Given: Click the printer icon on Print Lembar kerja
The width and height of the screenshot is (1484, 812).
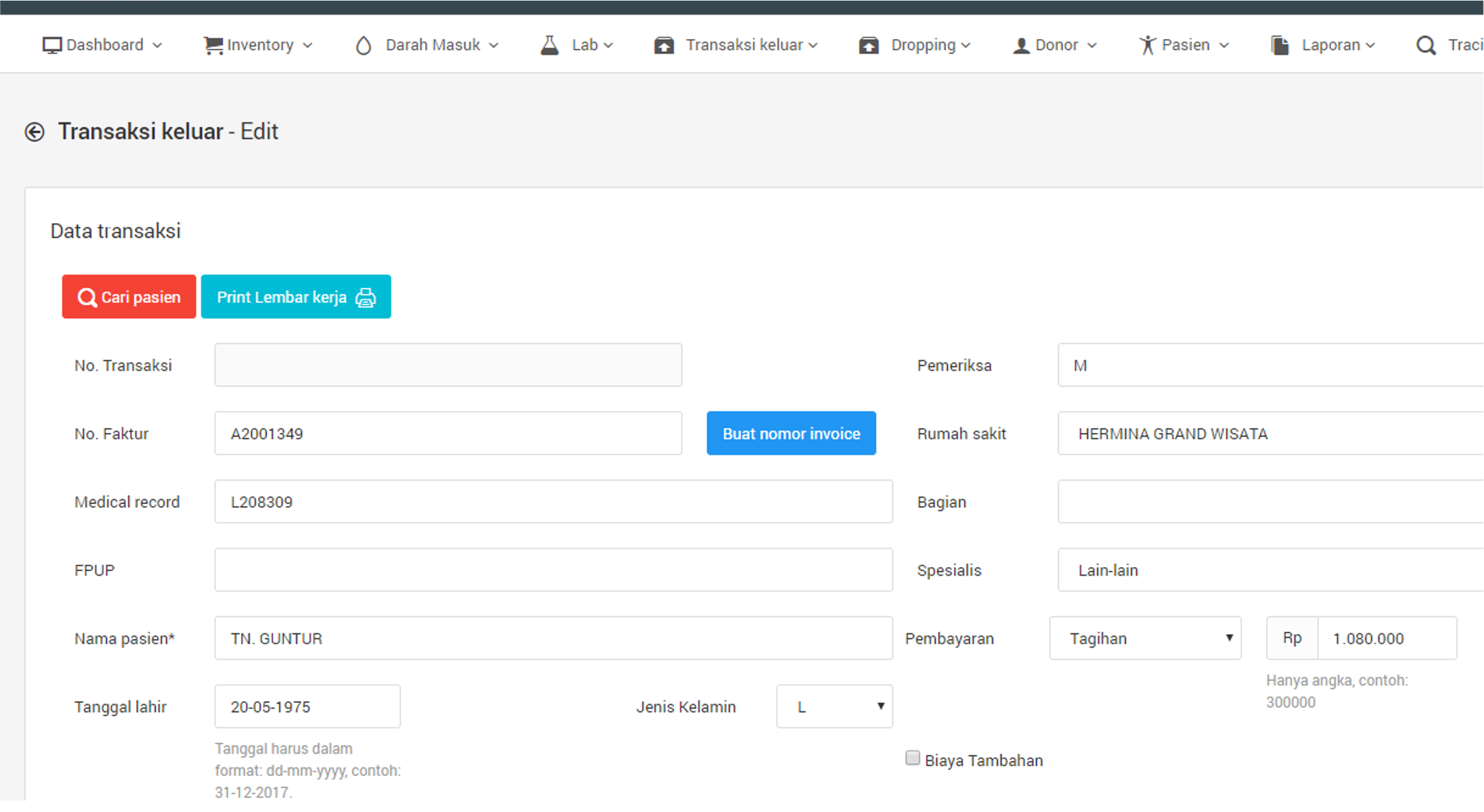Looking at the screenshot, I should click(364, 297).
